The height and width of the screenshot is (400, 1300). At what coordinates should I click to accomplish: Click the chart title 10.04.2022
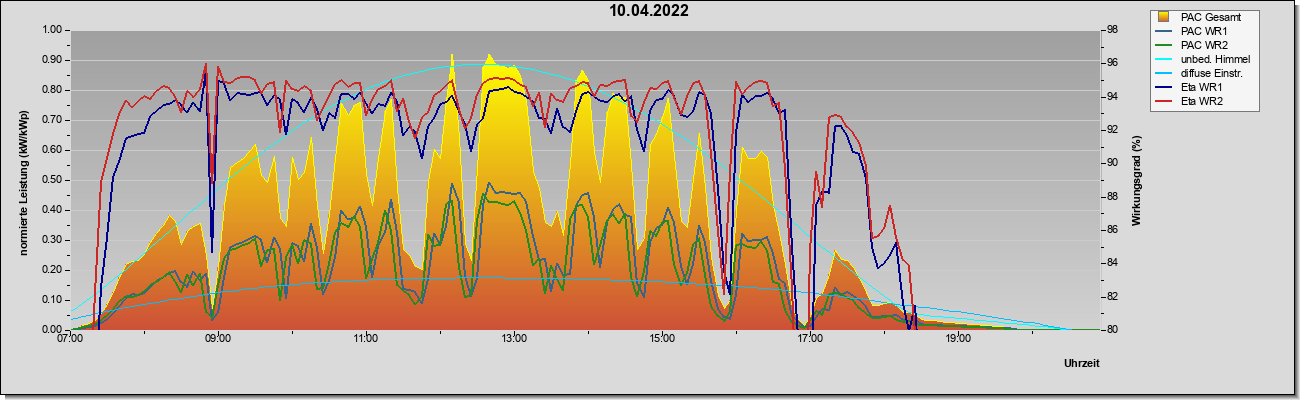click(649, 11)
